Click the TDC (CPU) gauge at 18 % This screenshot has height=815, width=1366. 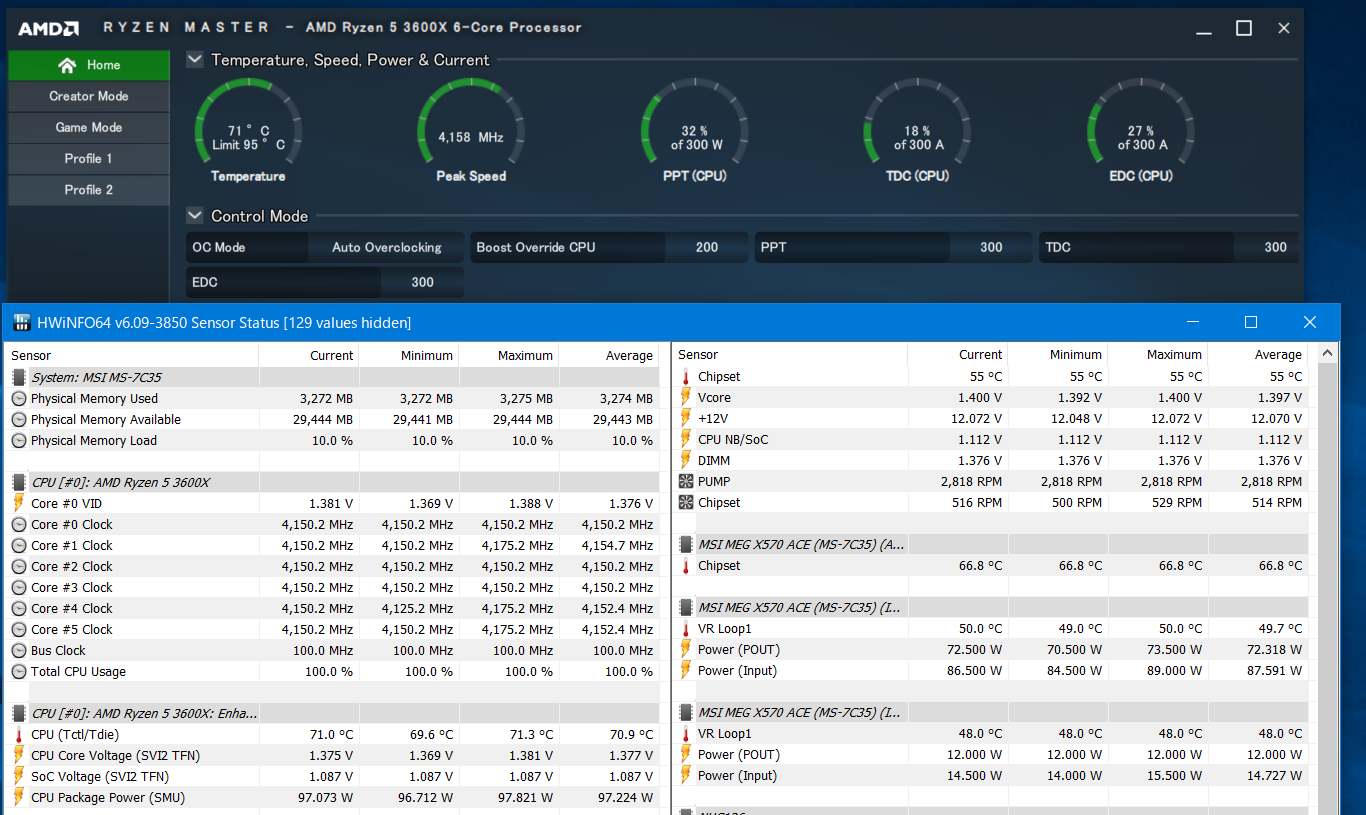[918, 131]
